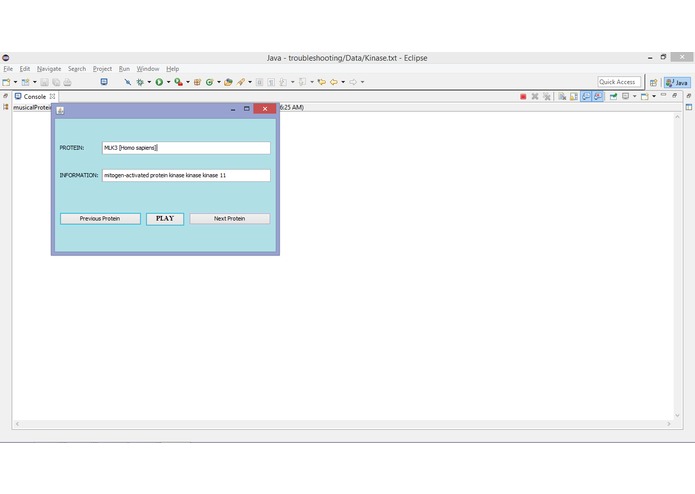The image size is (695, 494).
Task: Click the External Tools run icon
Action: pos(178,82)
